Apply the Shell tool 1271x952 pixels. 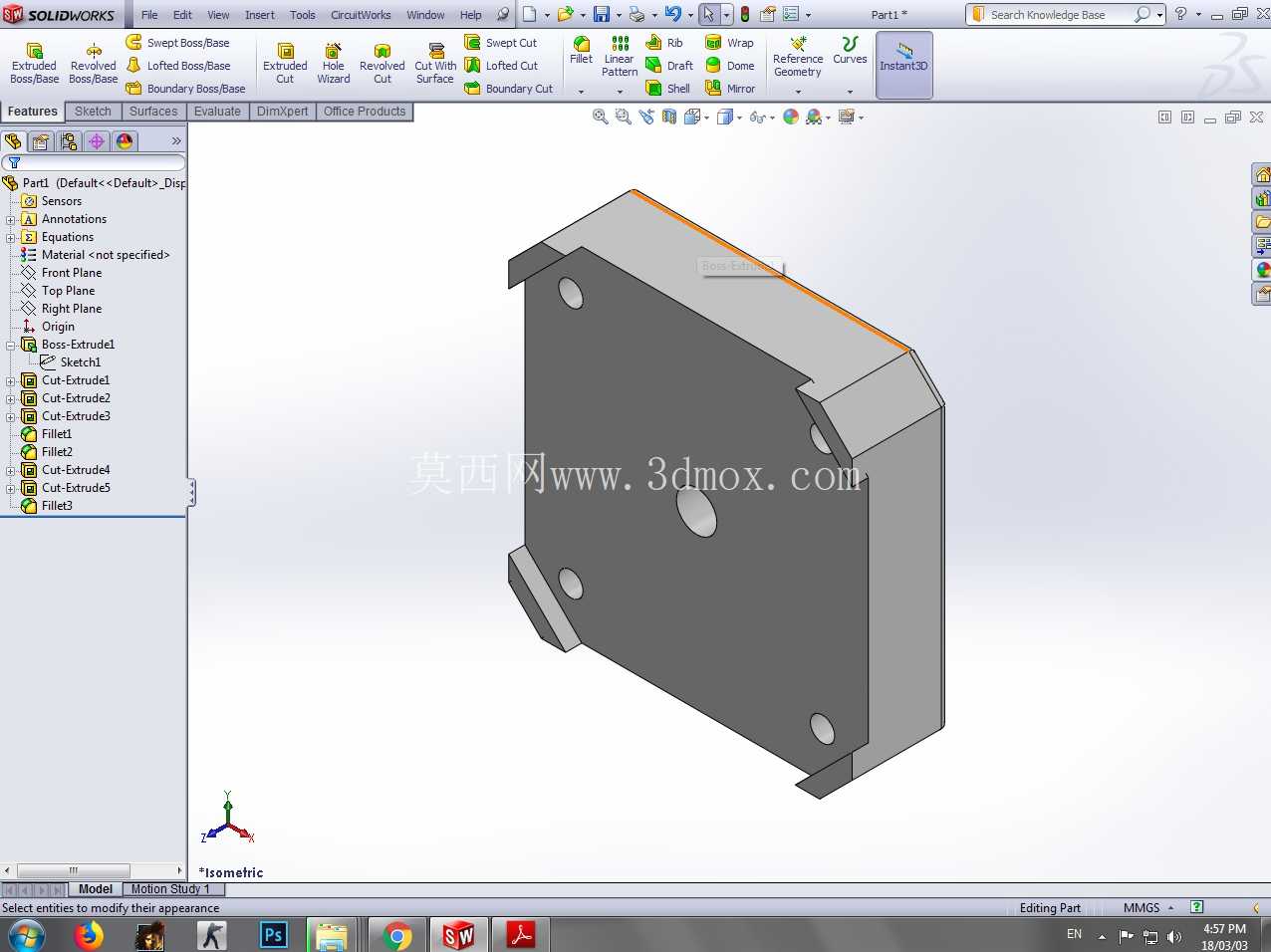(668, 89)
